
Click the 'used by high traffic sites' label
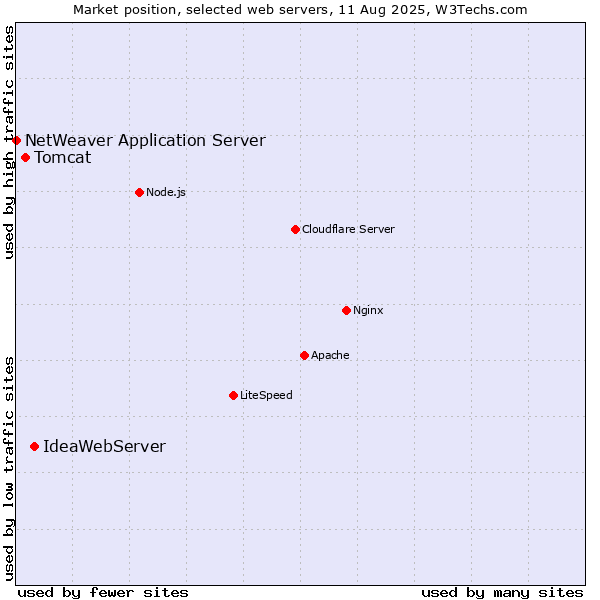9,142
